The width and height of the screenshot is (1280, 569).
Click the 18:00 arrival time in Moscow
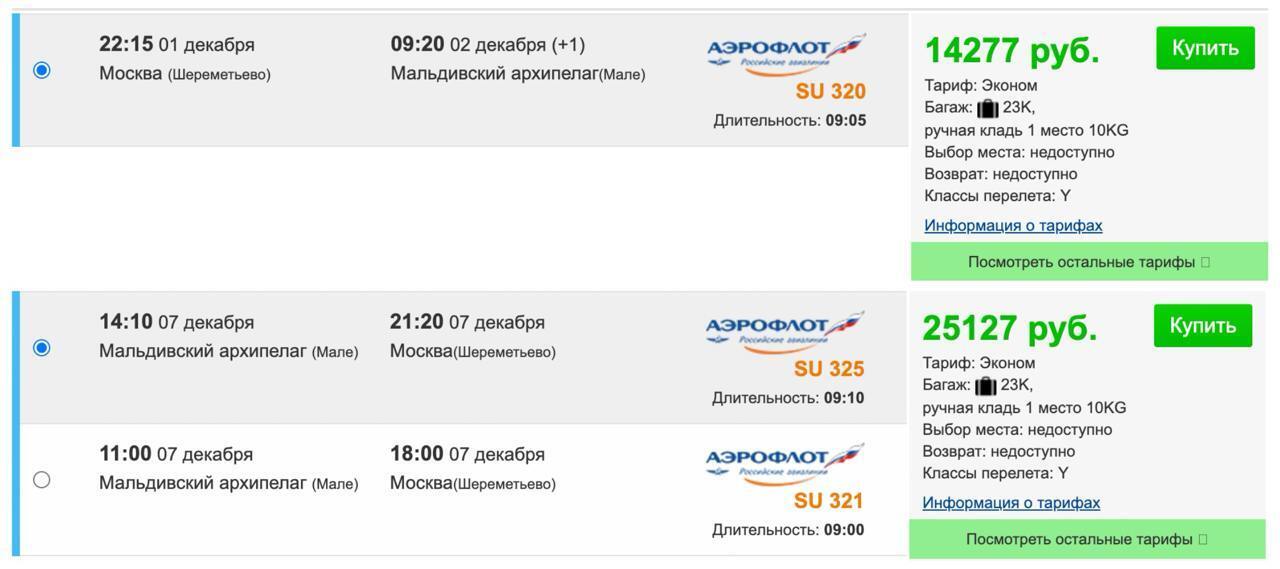(416, 454)
